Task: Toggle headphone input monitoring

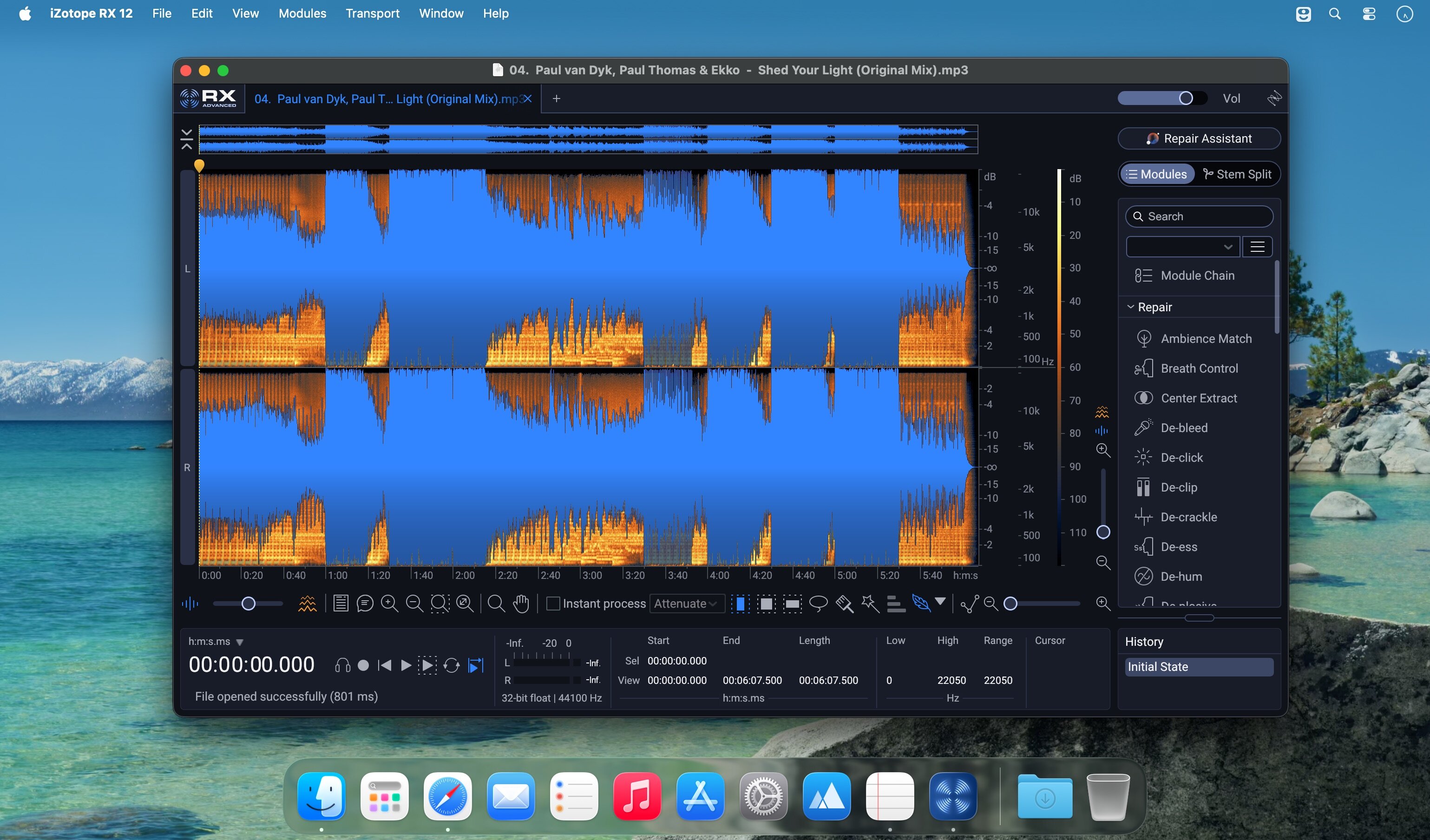Action: coord(343,665)
